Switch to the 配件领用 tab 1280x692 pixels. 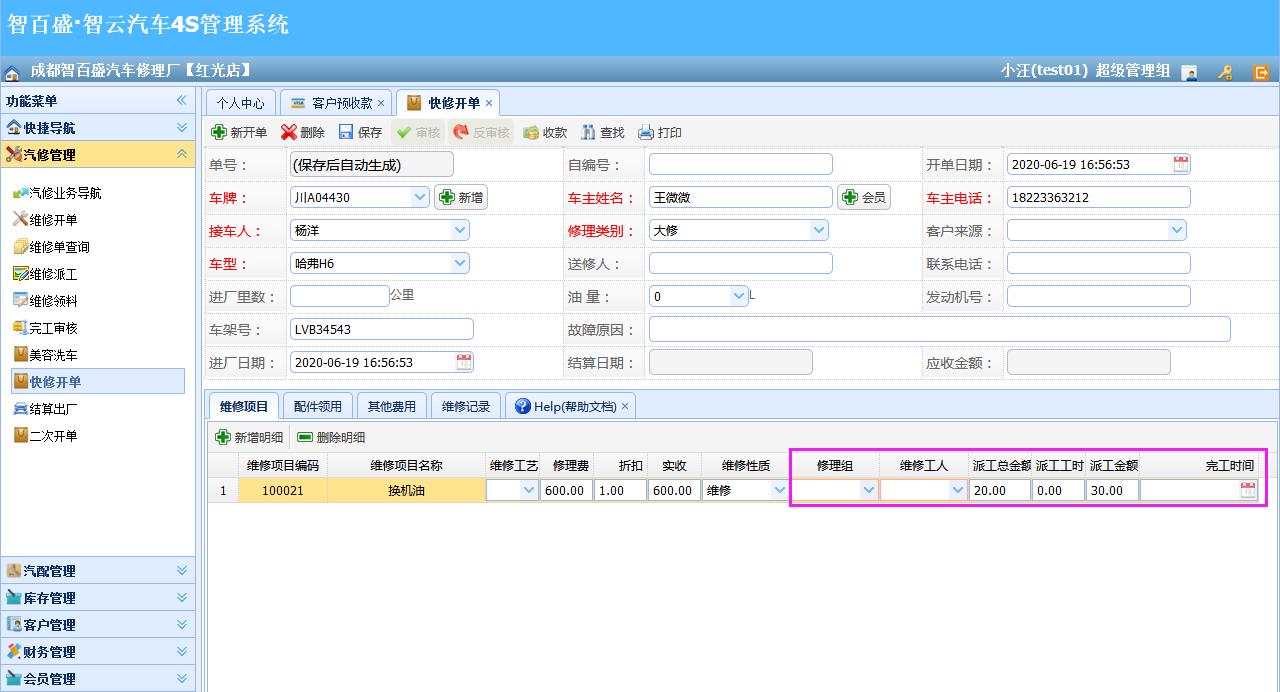coord(317,406)
